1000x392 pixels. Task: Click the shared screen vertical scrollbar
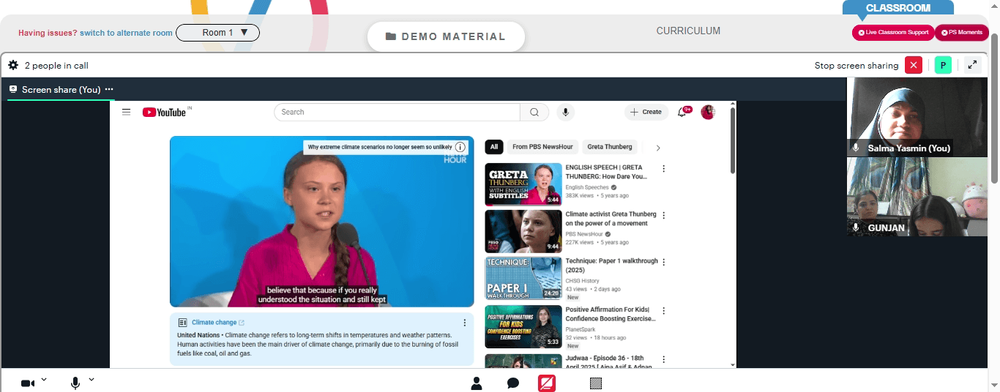732,140
